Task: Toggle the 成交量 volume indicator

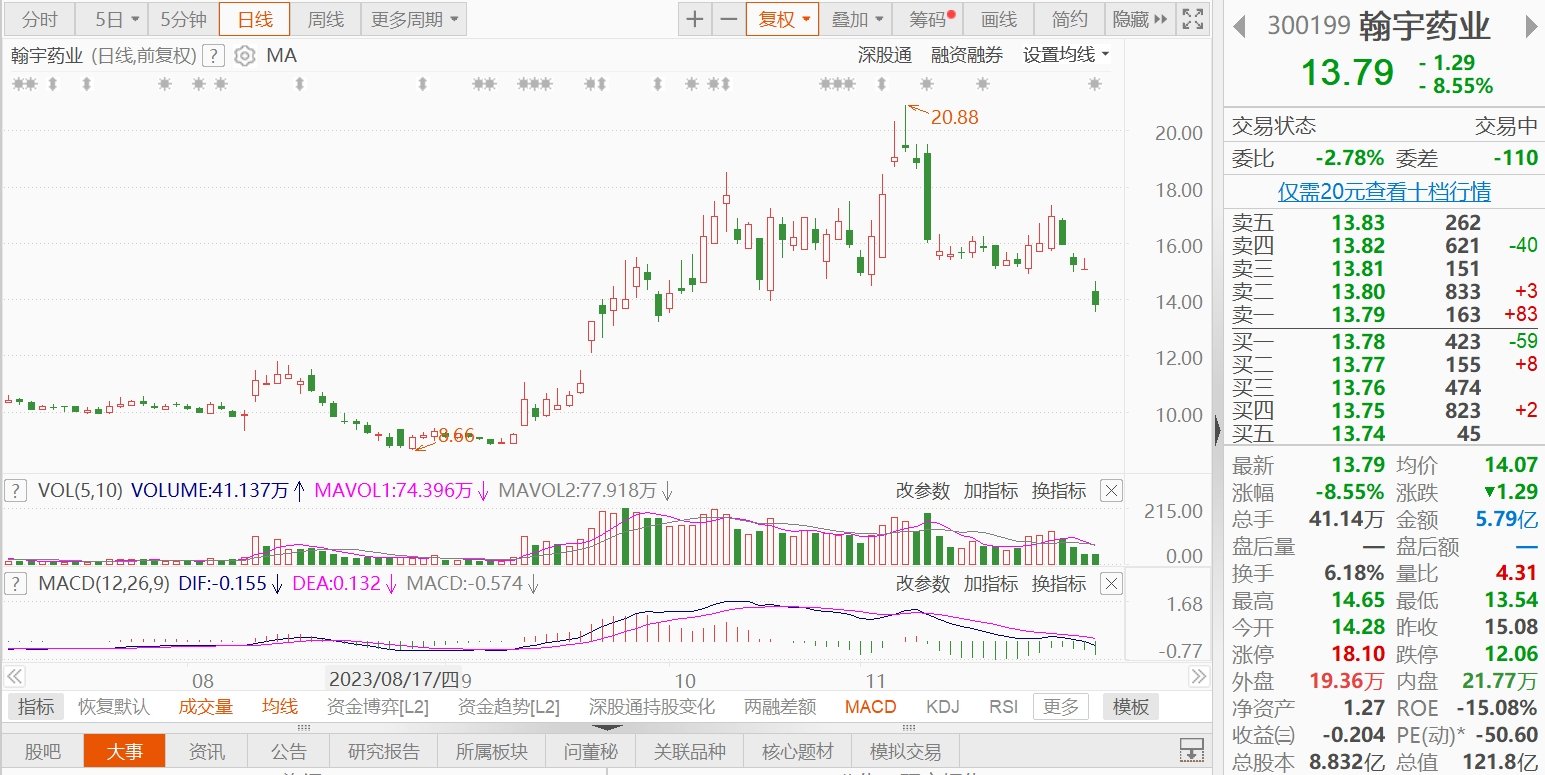Action: coord(206,707)
